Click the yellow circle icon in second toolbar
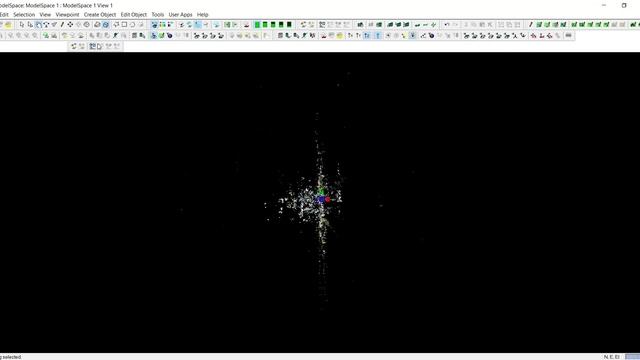Screen dimensions: 640x360 (340, 36)
